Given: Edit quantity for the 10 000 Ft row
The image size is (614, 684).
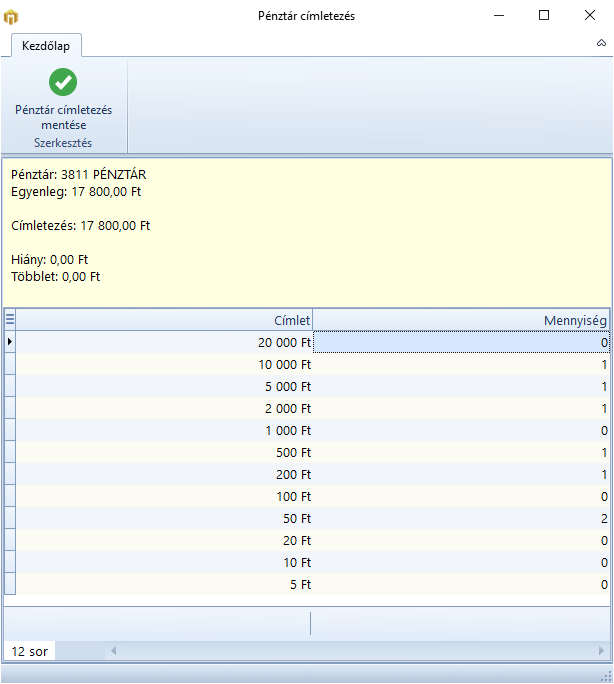Looking at the screenshot, I should [x=461, y=365].
